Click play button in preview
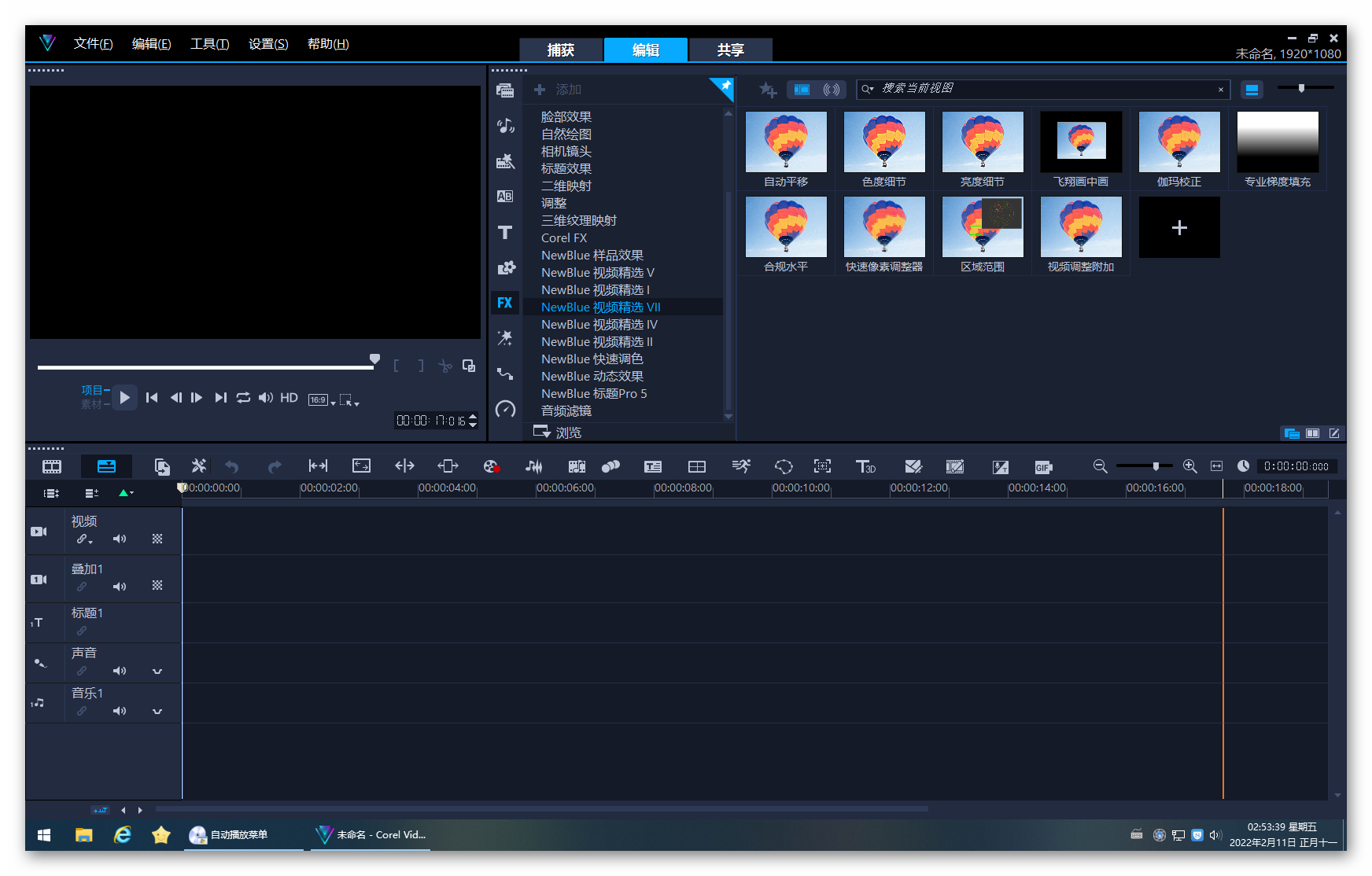This screenshot has height=876, width=1372. tap(124, 398)
